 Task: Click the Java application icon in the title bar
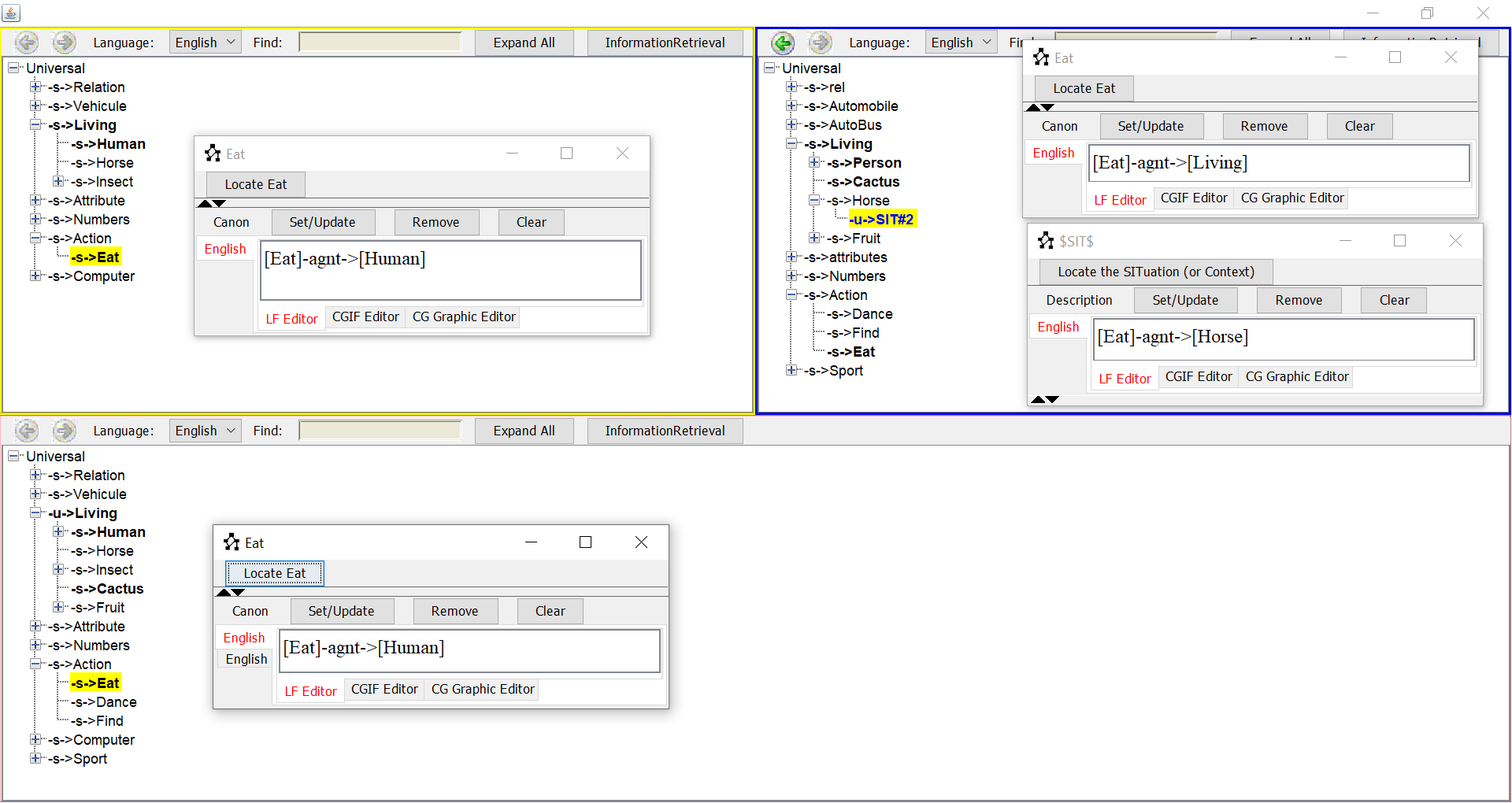click(12, 13)
